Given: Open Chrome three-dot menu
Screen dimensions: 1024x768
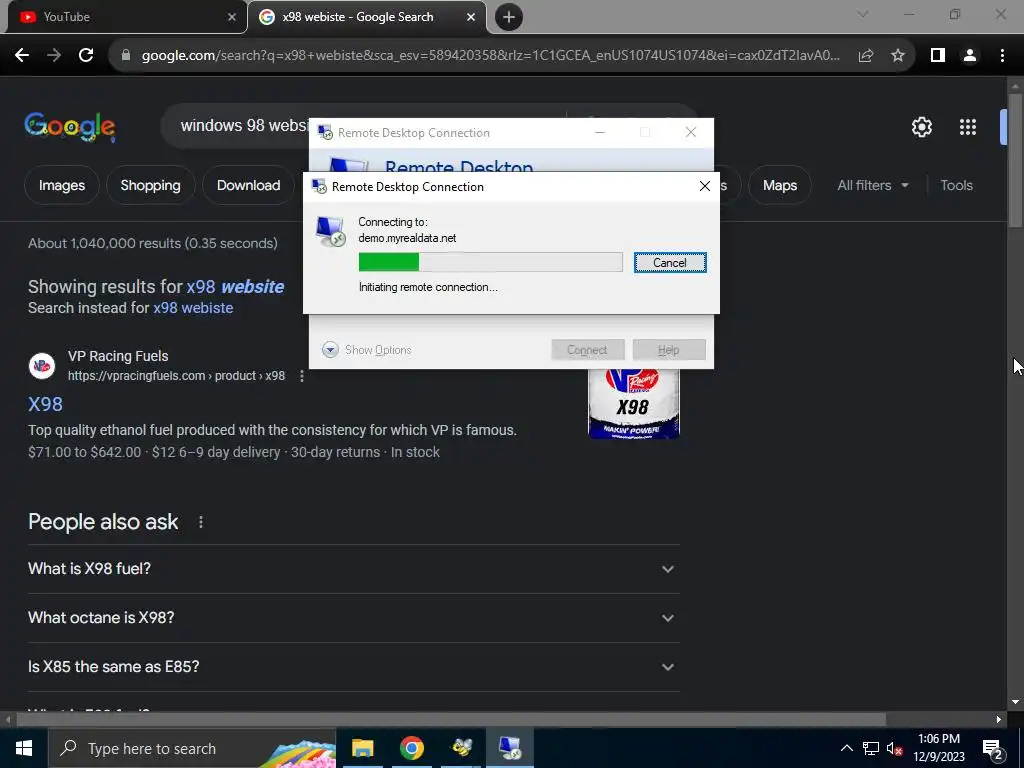Looking at the screenshot, I should pyautogui.click(x=1002, y=56).
